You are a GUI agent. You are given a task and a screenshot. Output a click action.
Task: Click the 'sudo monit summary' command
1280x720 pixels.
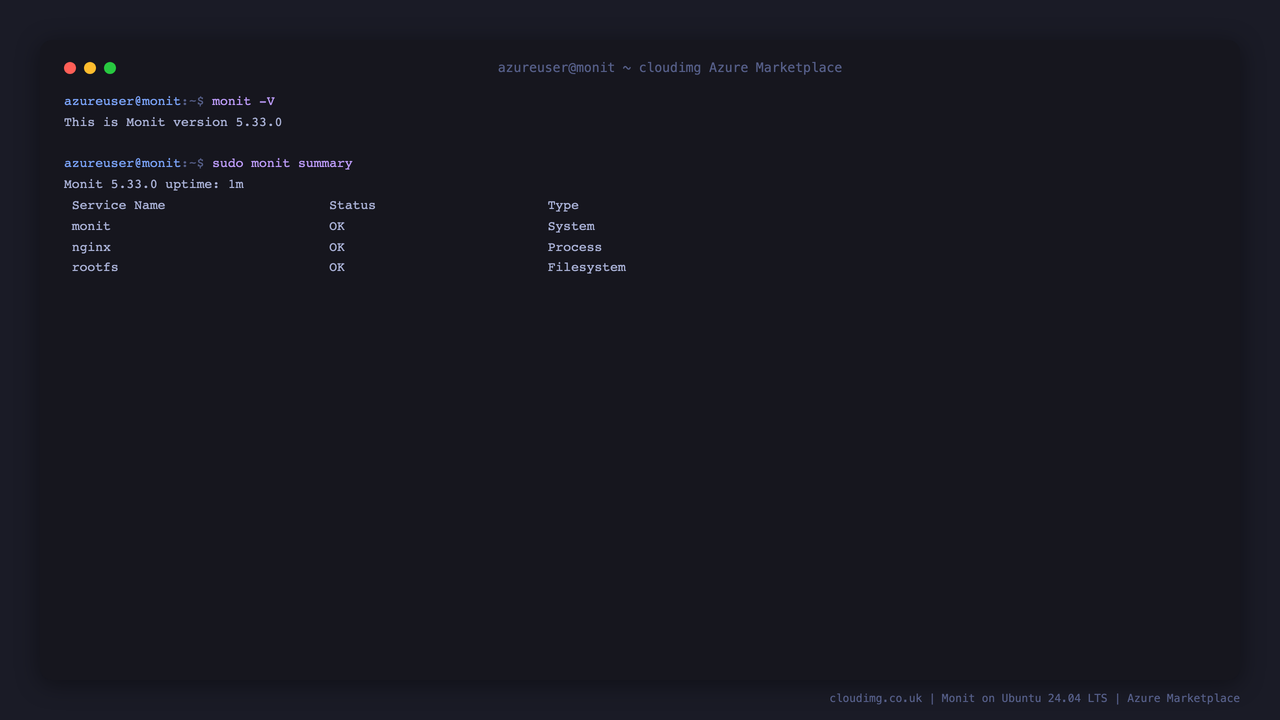click(x=282, y=164)
